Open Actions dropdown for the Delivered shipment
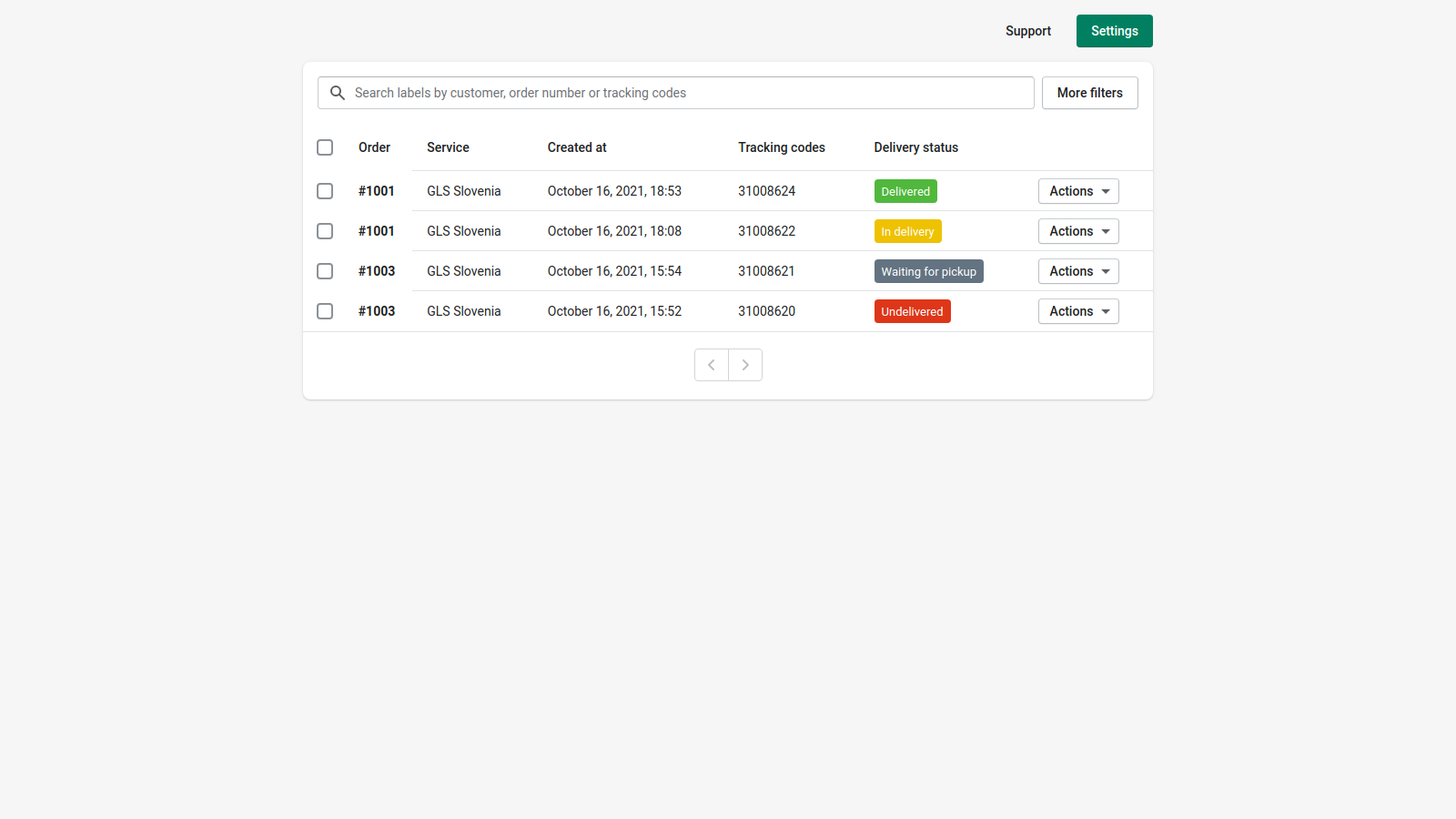 point(1077,191)
